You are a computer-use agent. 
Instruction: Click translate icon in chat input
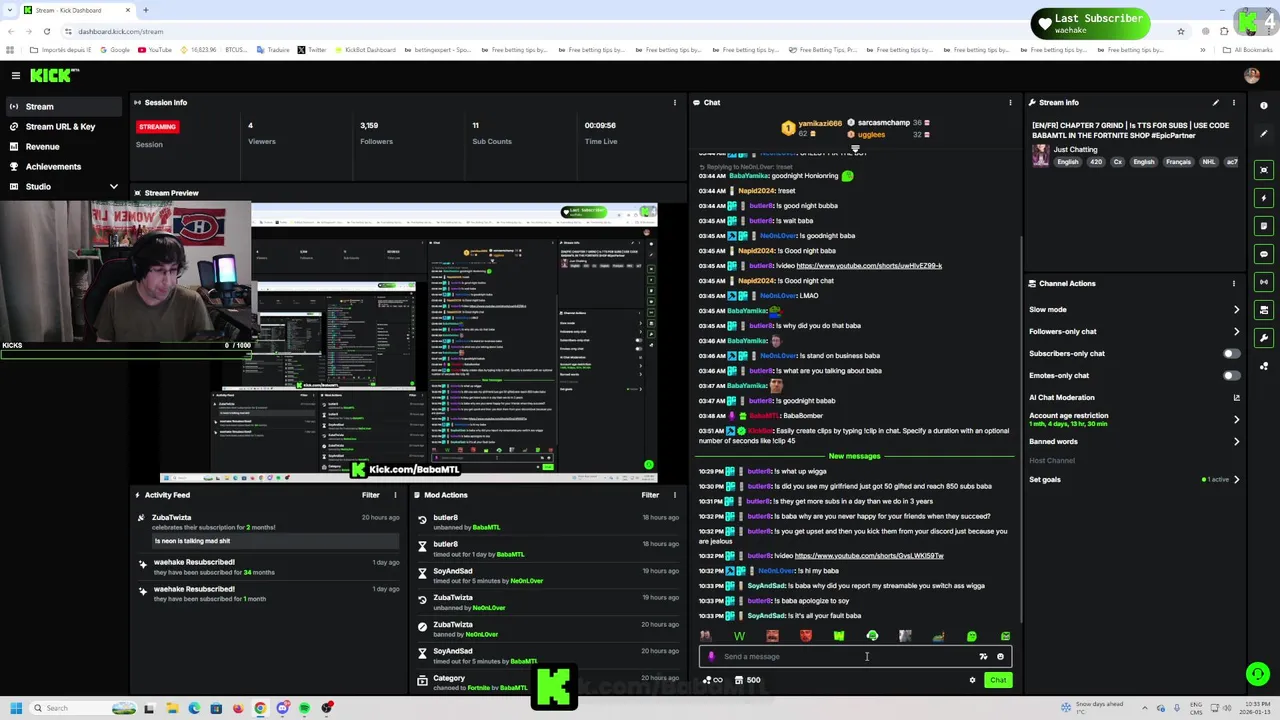983,657
